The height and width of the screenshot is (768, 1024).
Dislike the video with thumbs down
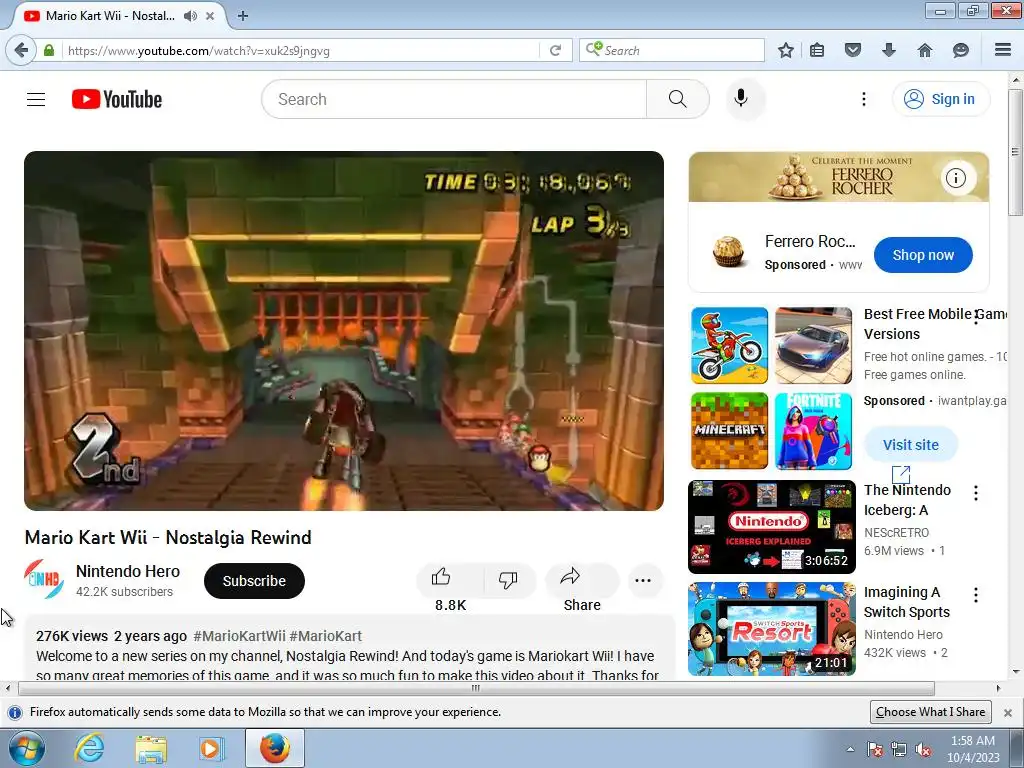(508, 581)
